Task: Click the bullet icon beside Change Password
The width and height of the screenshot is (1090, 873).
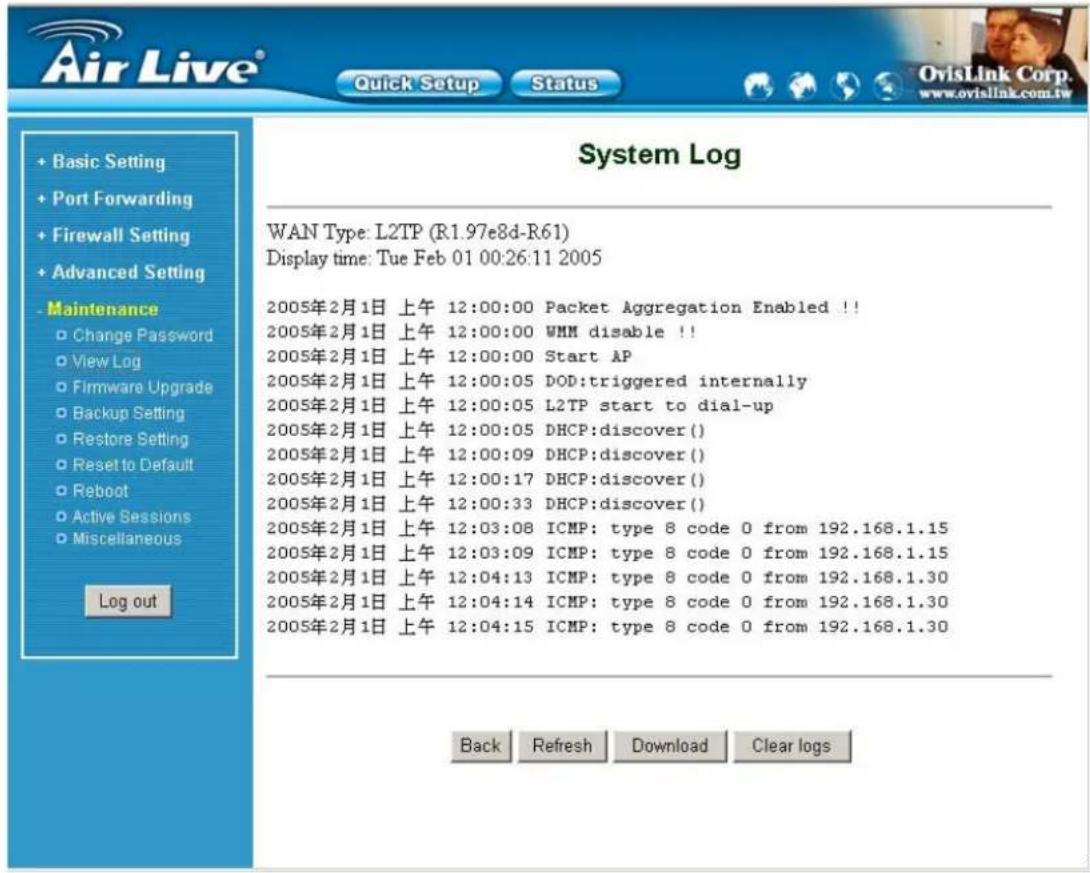Action: 61,336
